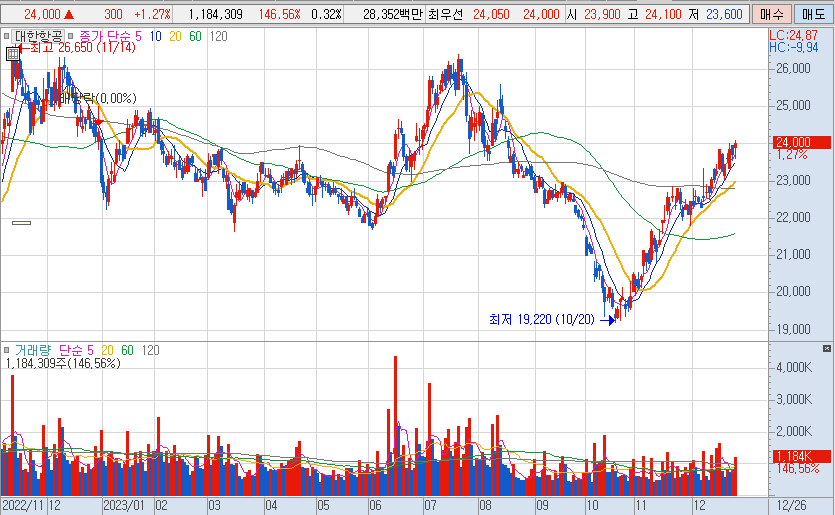Click the 거래량 volume indicator label
This screenshot has width=835, height=515.
pyautogui.click(x=32, y=350)
